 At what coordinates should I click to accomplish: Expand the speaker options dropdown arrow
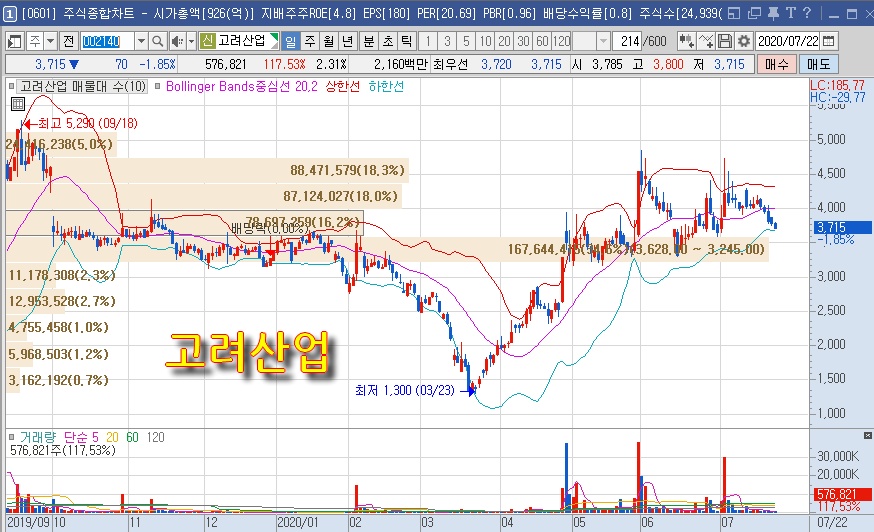pyautogui.click(x=191, y=41)
